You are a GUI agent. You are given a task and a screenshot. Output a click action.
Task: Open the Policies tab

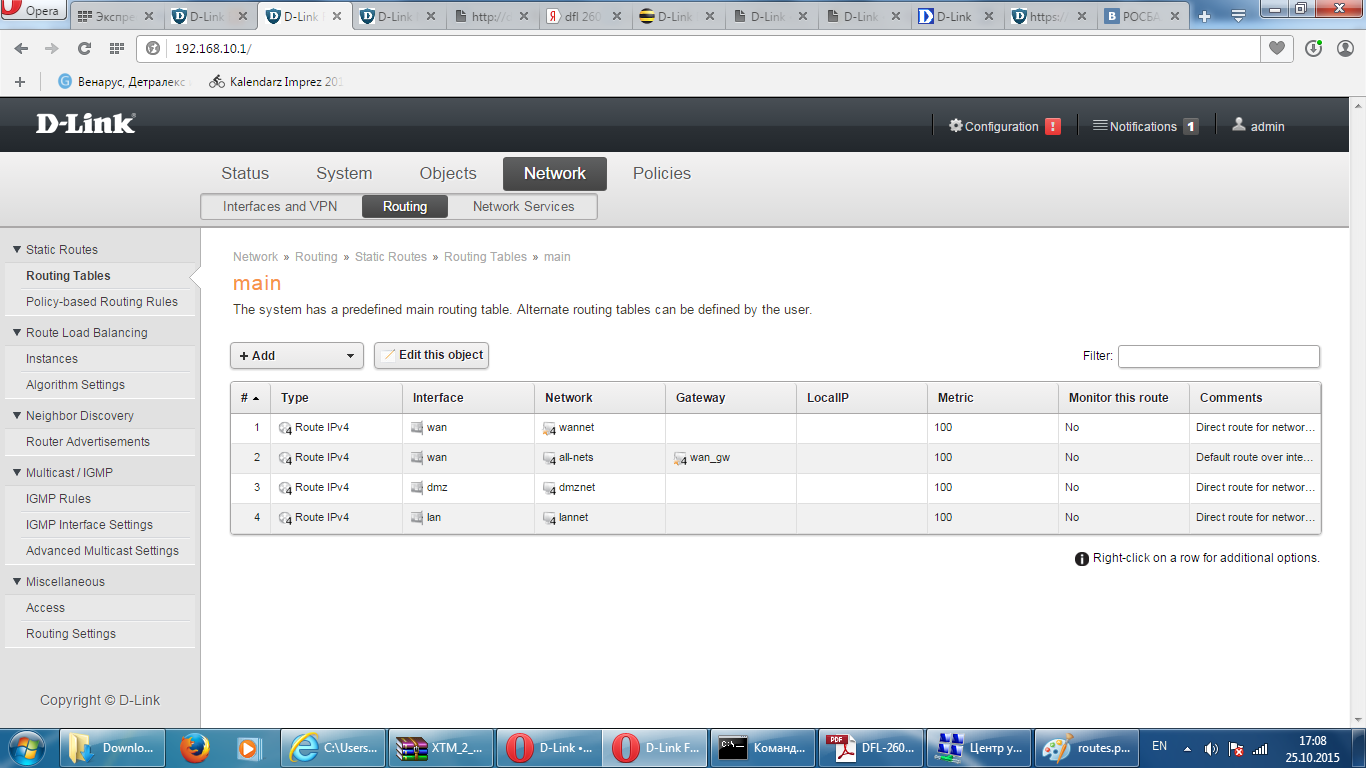tap(662, 173)
